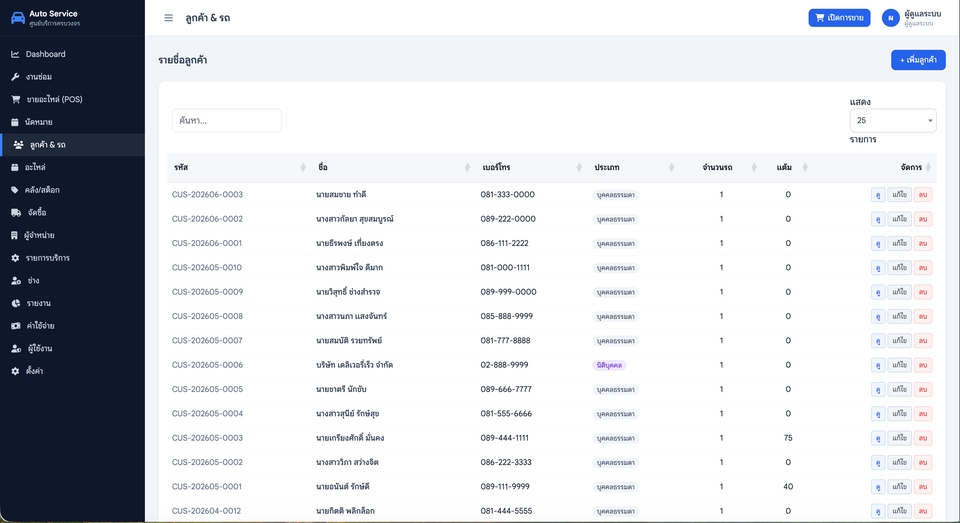This screenshot has height=523, width=960.
Task: Click แก้ไข button for CUS-202606-0003
Action: [899, 195]
